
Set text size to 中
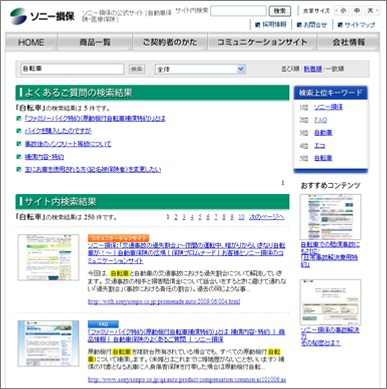pyautogui.click(x=357, y=11)
